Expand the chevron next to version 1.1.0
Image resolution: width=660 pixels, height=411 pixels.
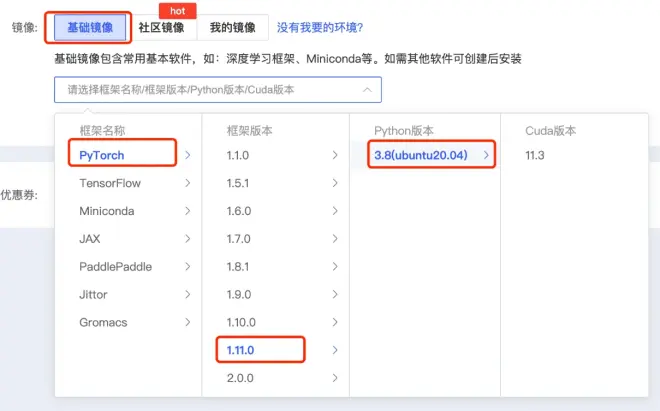point(335,155)
